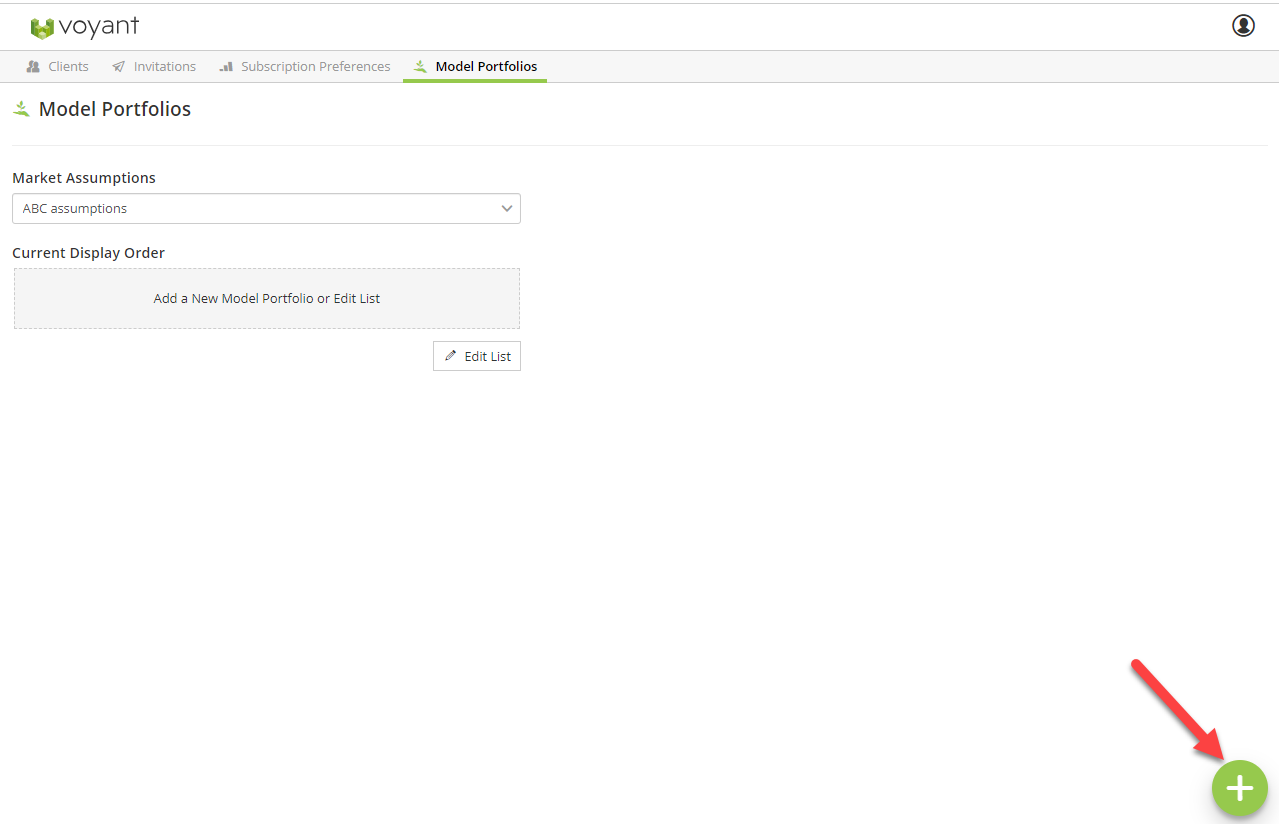The image size is (1279, 824).
Task: Click the leaf icon beside the page heading
Action: (21, 109)
